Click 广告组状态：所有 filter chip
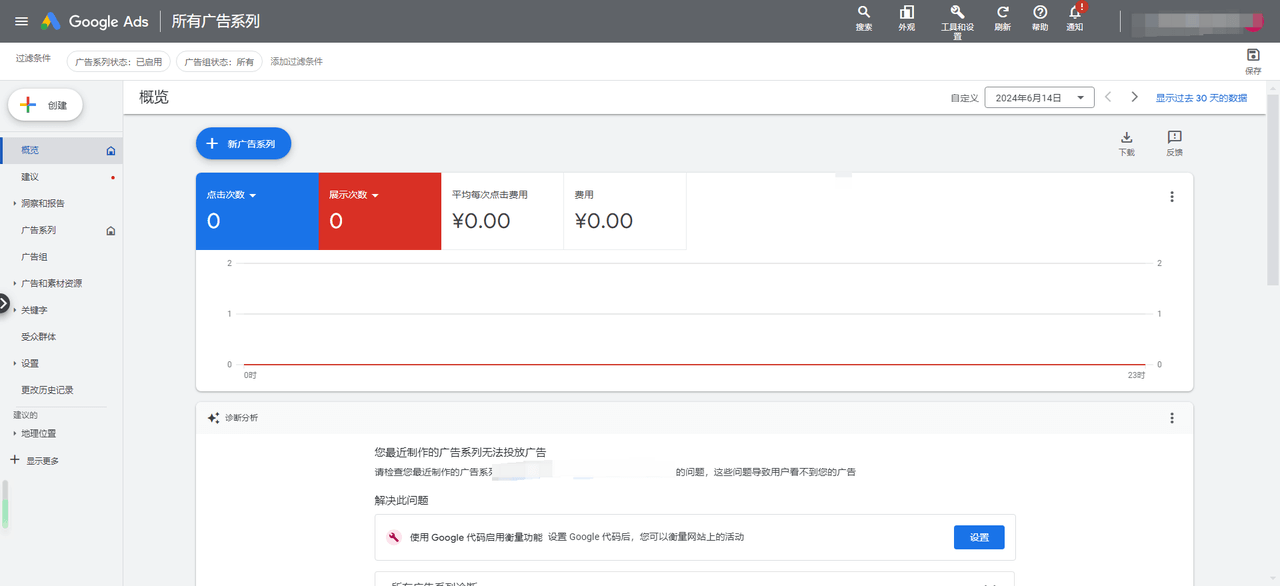This screenshot has width=1280, height=586. (220, 62)
